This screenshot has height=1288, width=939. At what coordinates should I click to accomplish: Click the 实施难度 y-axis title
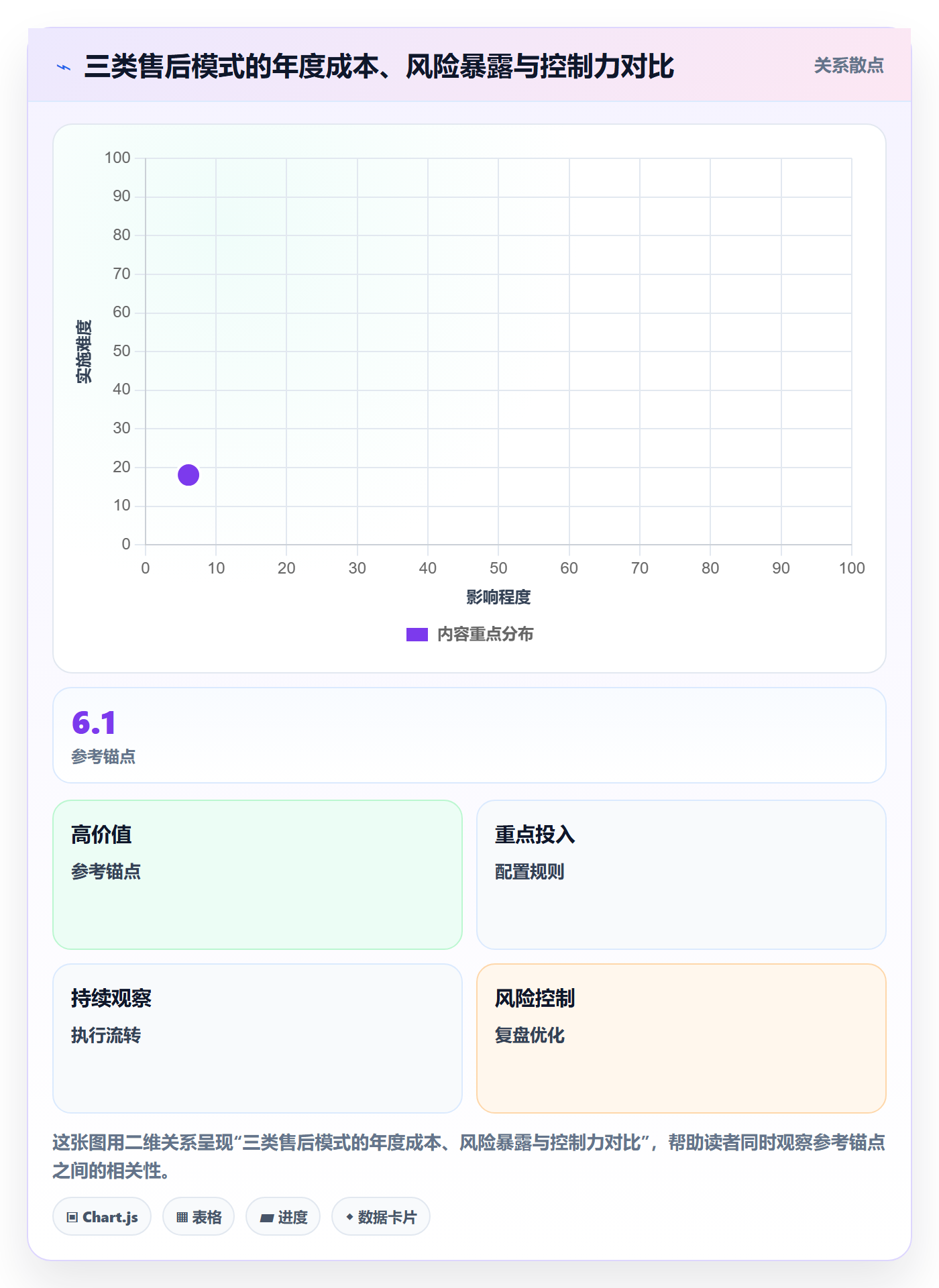click(x=84, y=352)
